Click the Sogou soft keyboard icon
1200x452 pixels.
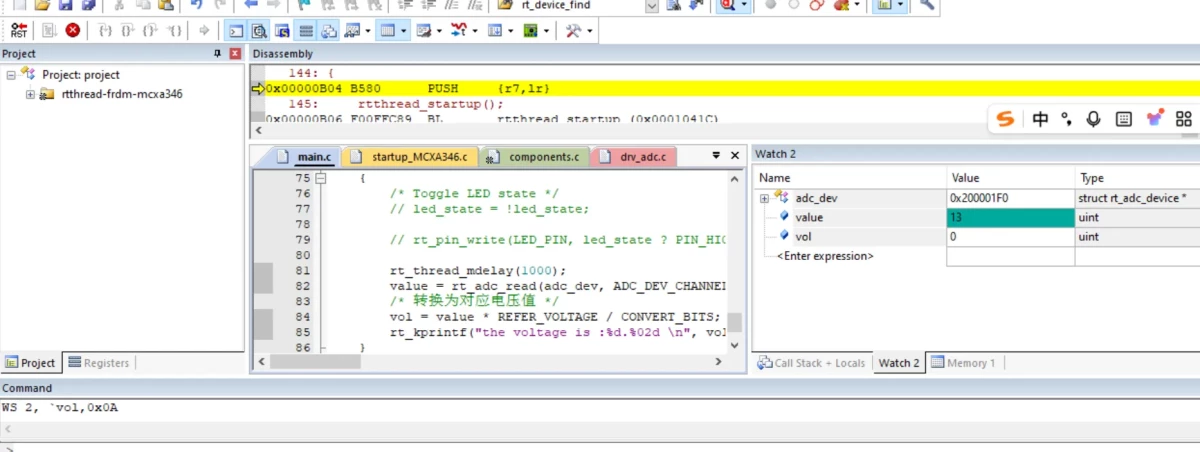pos(1123,119)
